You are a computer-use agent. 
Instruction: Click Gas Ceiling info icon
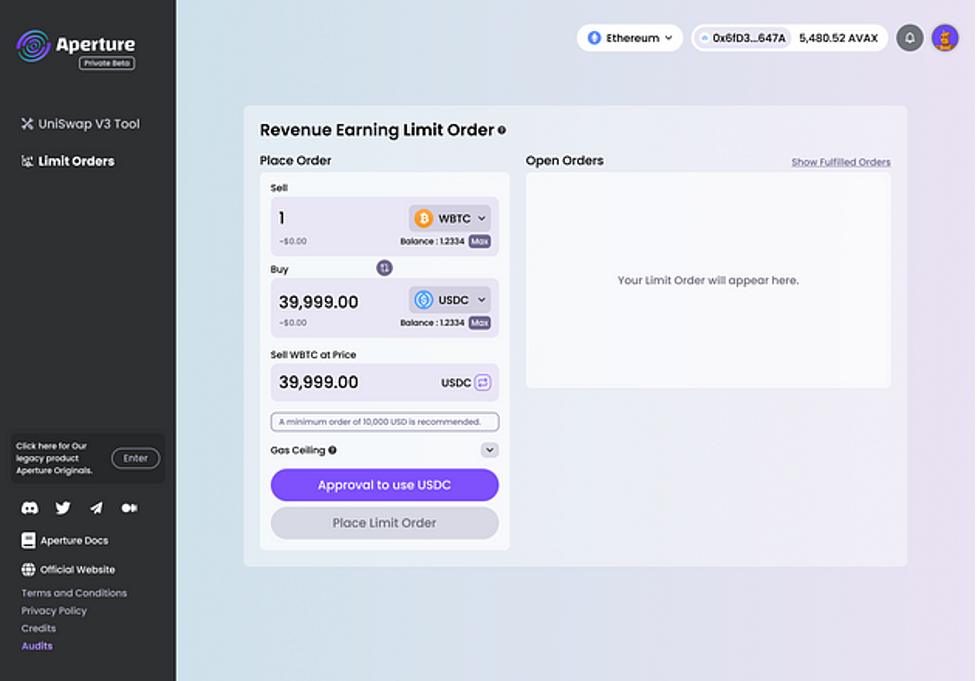click(x=333, y=450)
